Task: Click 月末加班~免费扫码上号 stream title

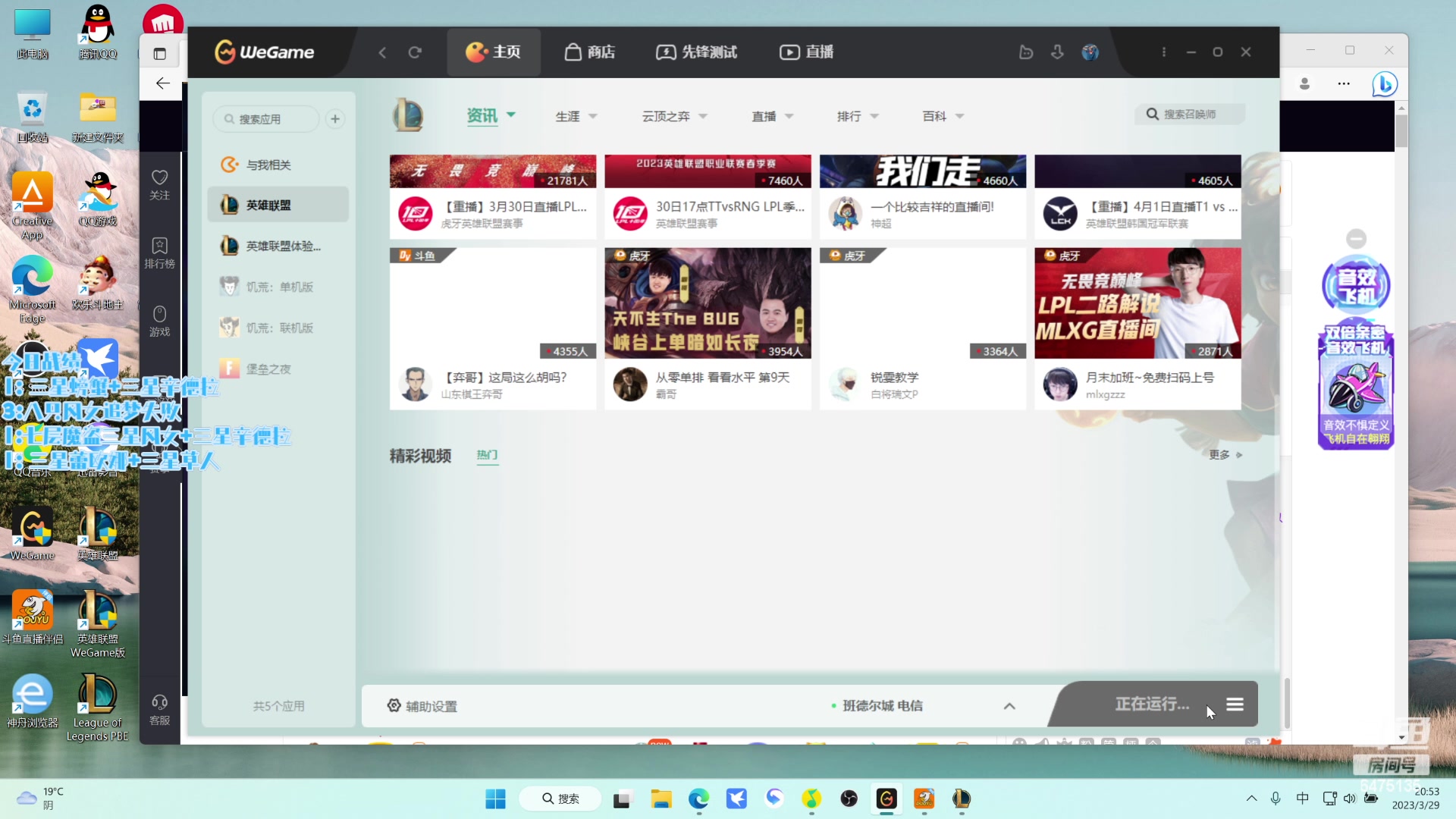Action: click(1150, 377)
